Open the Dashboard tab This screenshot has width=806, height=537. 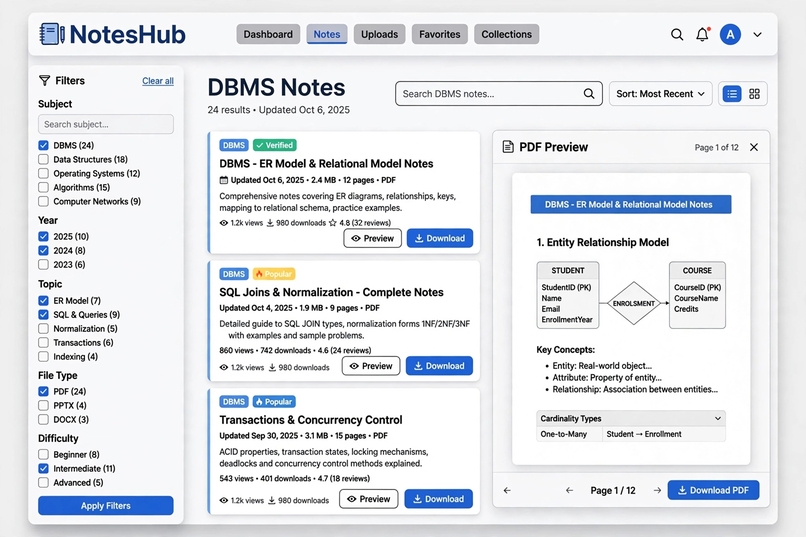pos(268,34)
